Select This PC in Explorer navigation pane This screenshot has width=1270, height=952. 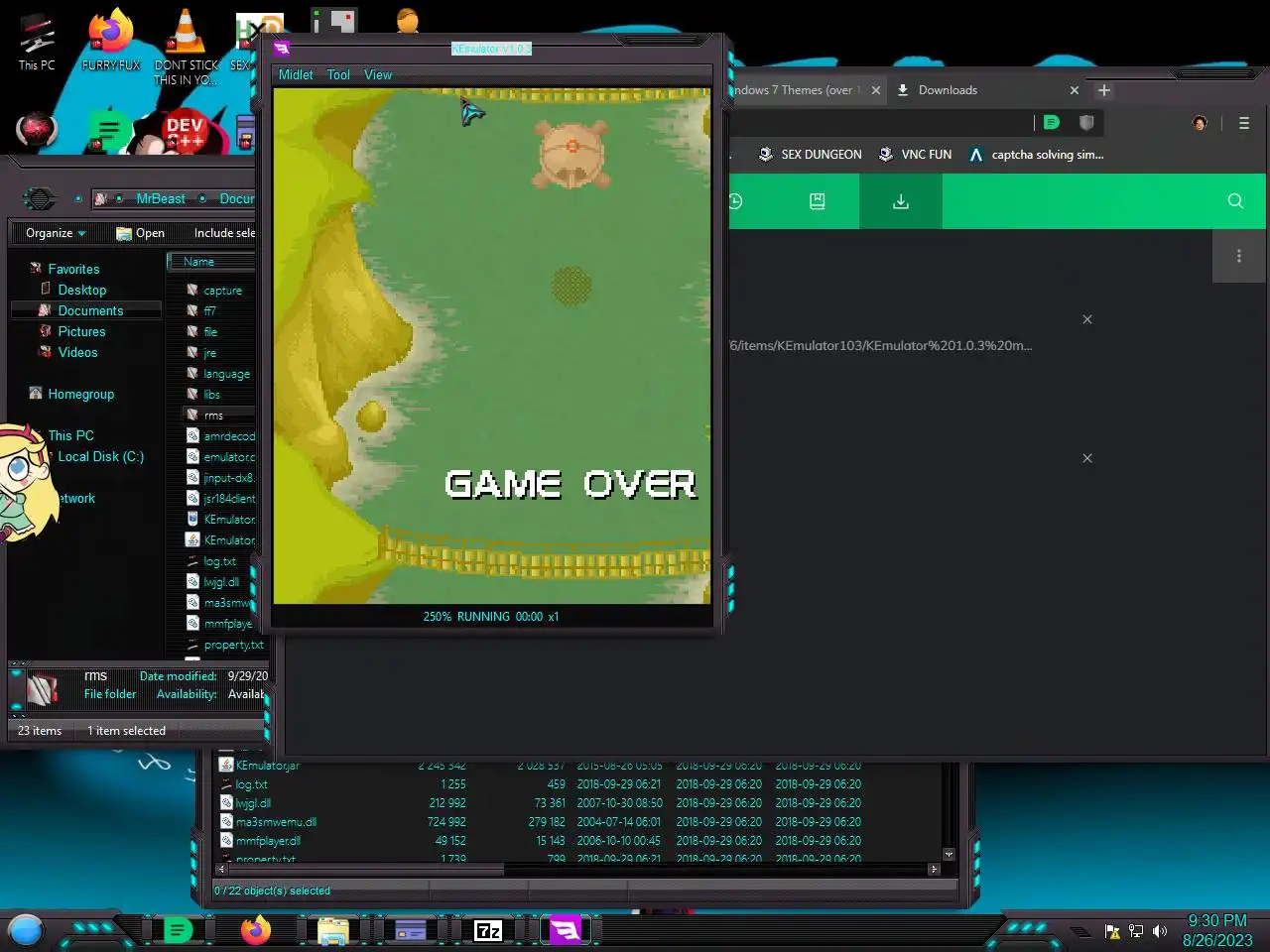[x=70, y=435]
